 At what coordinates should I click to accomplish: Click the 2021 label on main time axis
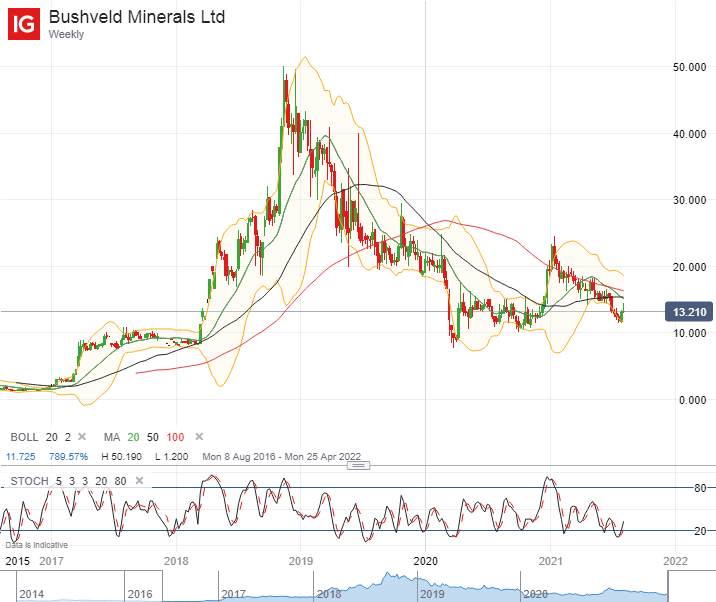(551, 561)
